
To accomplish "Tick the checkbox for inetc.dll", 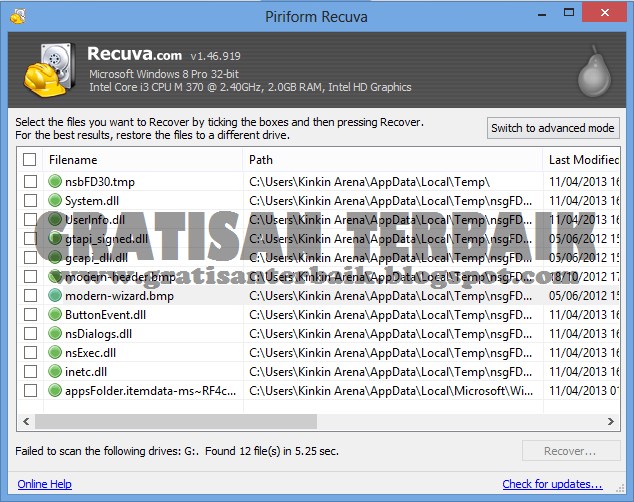I will (x=30, y=371).
